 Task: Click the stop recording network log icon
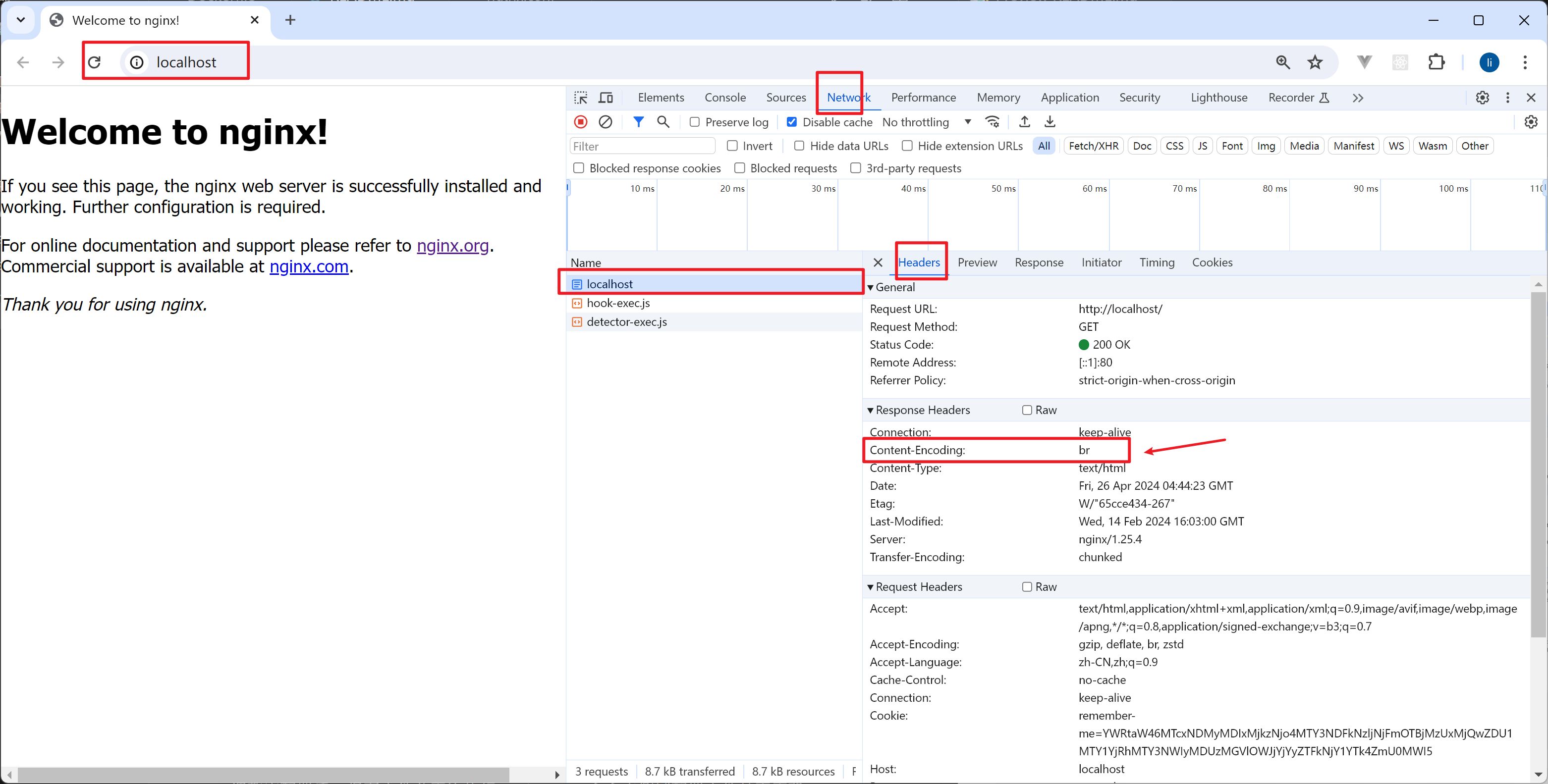pos(581,122)
